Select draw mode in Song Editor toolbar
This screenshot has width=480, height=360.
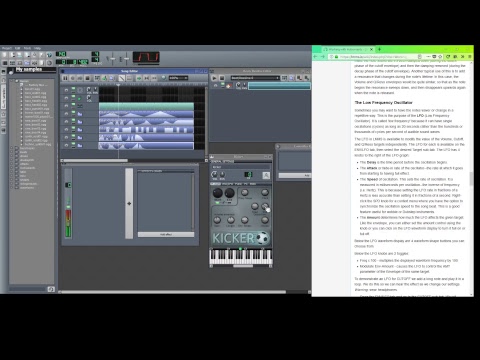click(122, 78)
